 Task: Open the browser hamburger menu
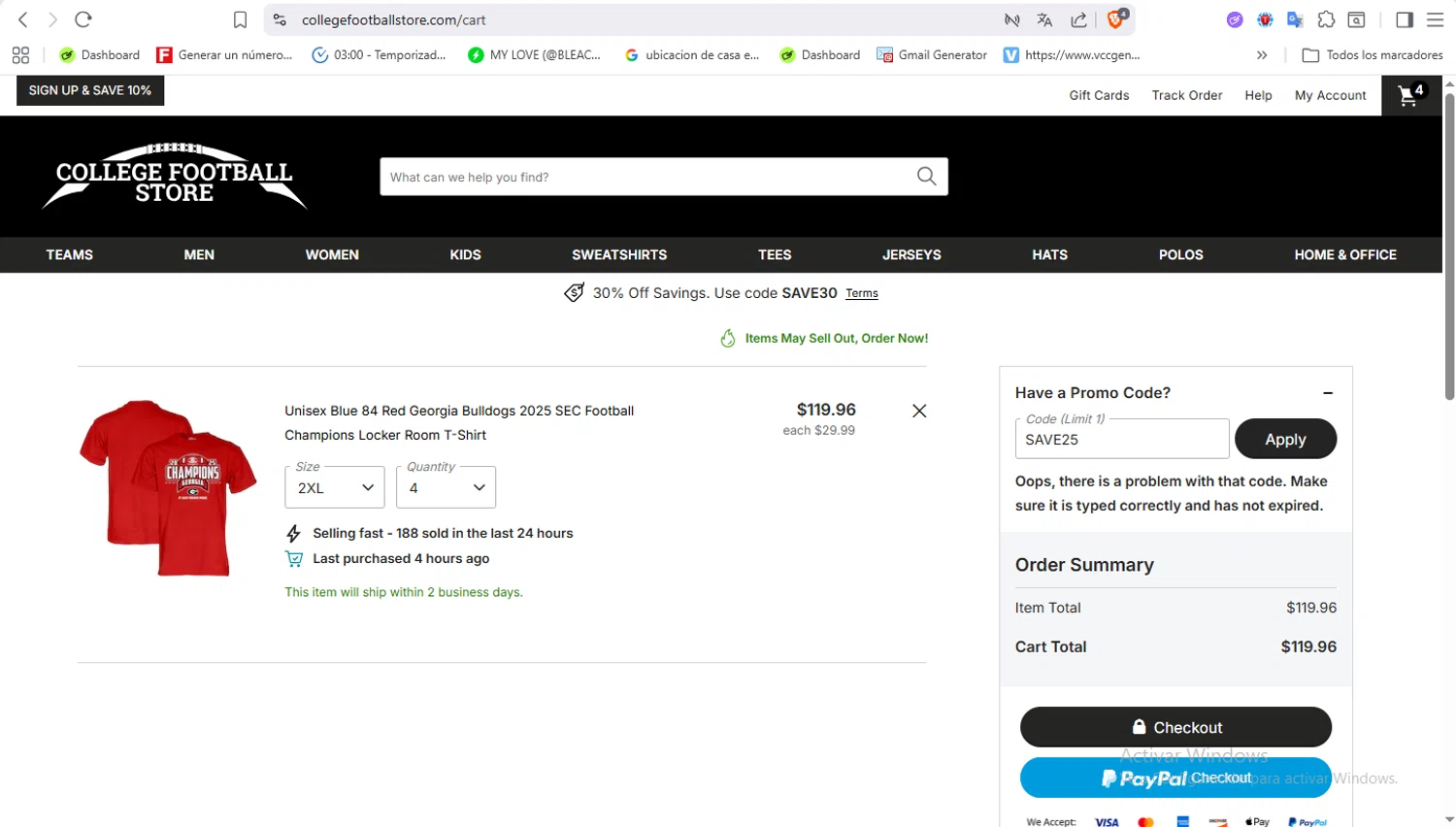(x=1435, y=19)
